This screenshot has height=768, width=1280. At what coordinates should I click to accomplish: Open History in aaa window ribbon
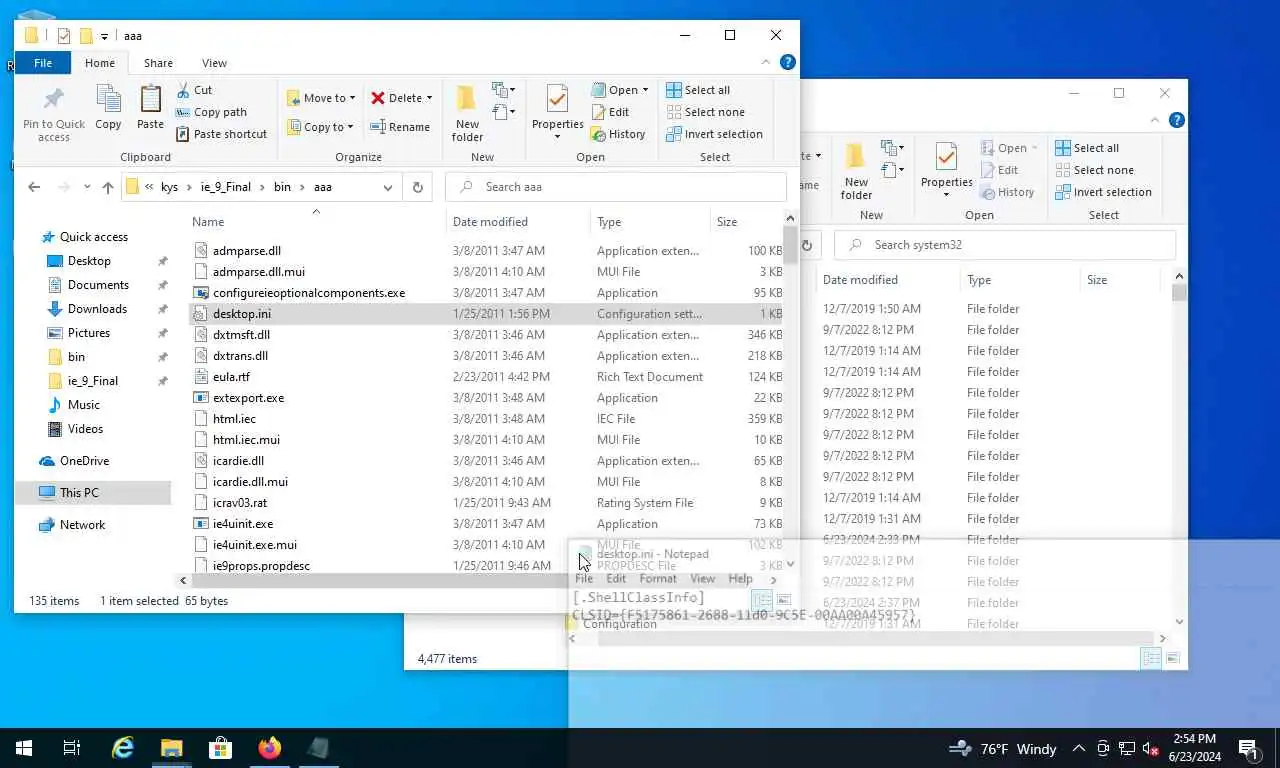click(x=618, y=134)
